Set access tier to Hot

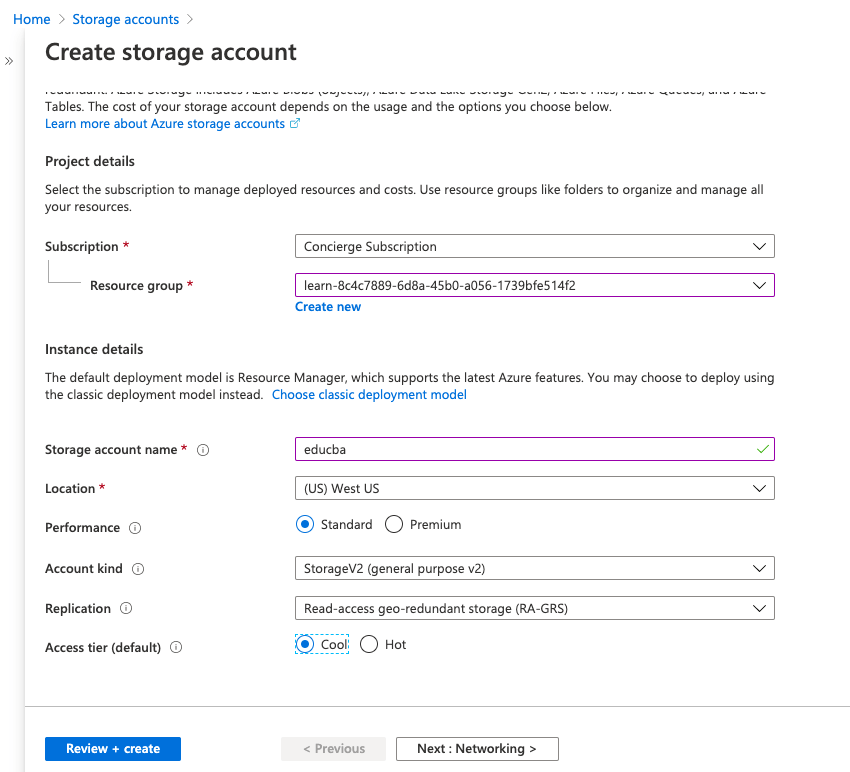tap(369, 645)
